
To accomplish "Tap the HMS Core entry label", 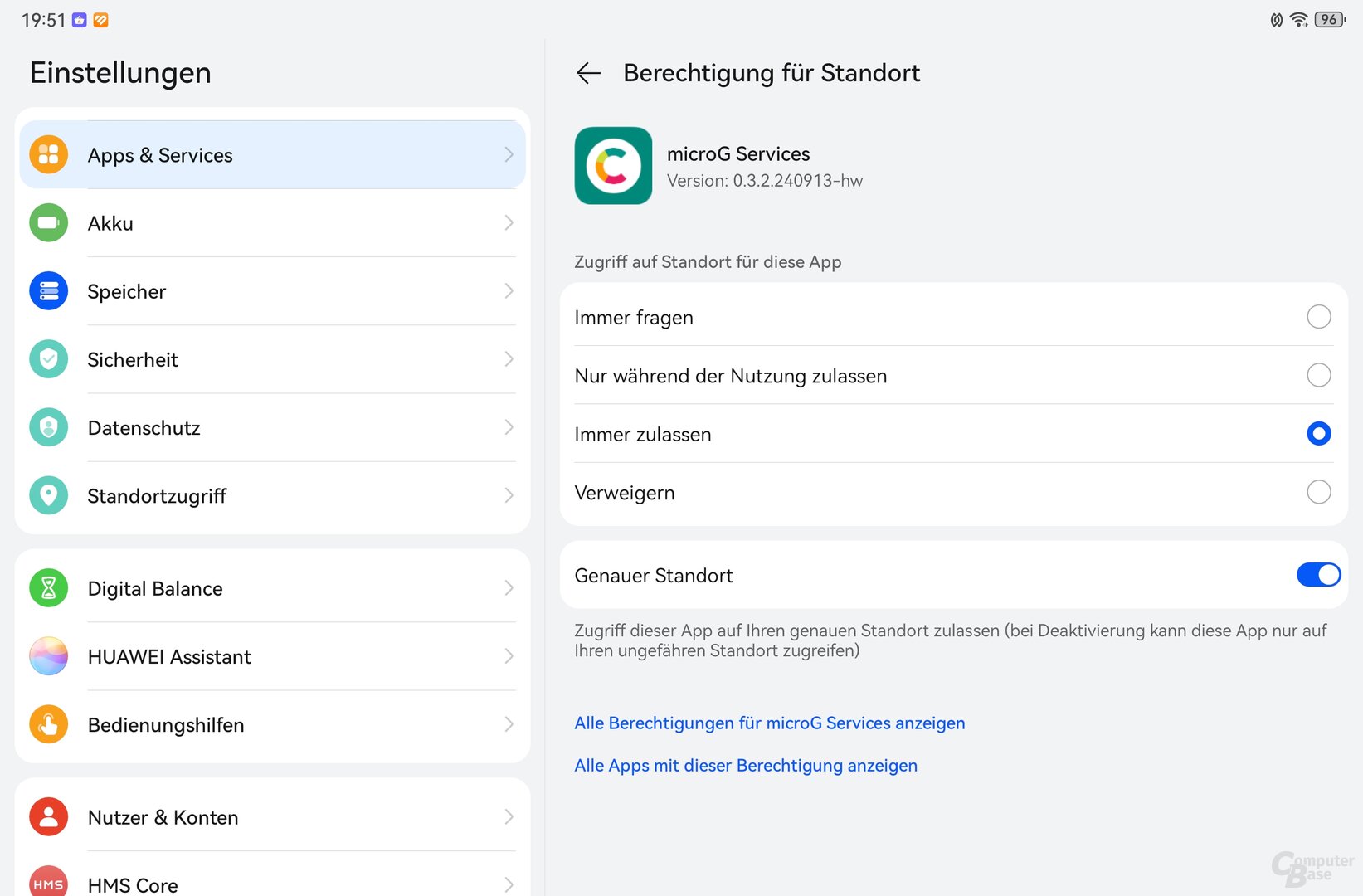I will click(x=133, y=885).
